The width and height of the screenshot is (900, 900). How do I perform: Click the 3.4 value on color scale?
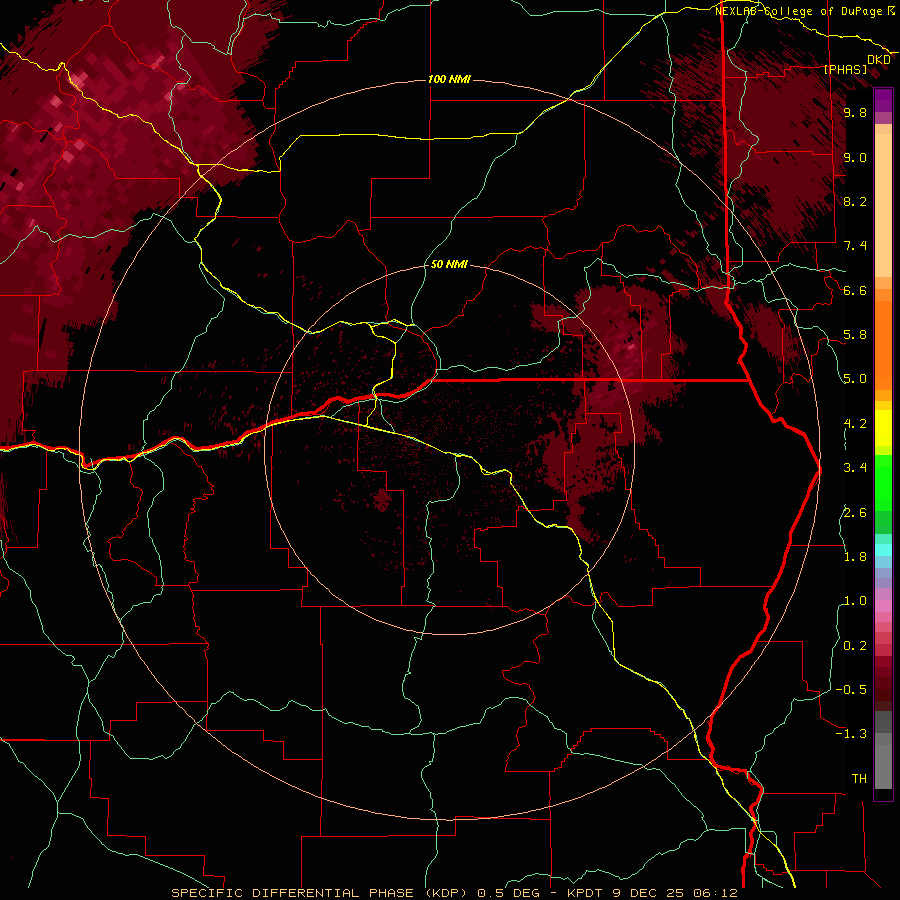[x=855, y=468]
